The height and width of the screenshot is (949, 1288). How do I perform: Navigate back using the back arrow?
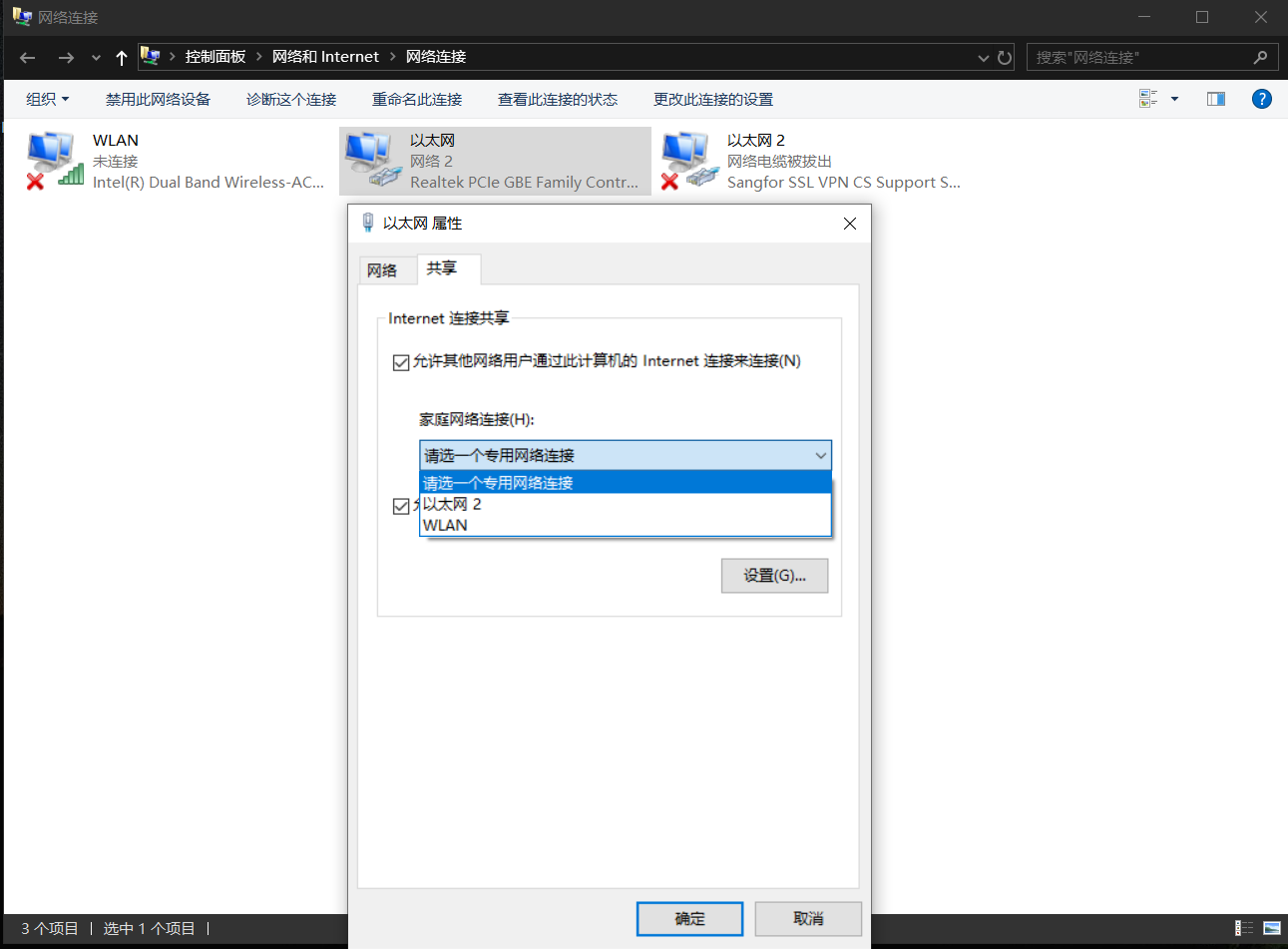coord(27,57)
